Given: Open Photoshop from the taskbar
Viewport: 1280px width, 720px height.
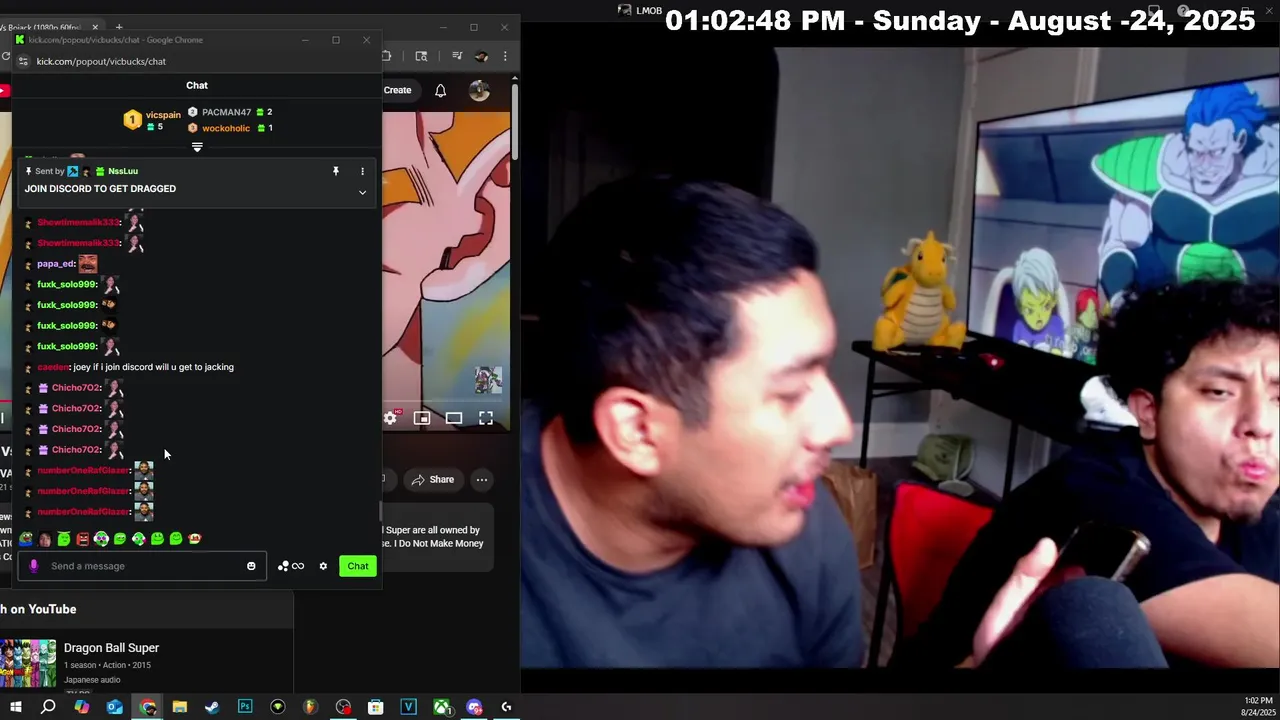Looking at the screenshot, I should coord(245,707).
